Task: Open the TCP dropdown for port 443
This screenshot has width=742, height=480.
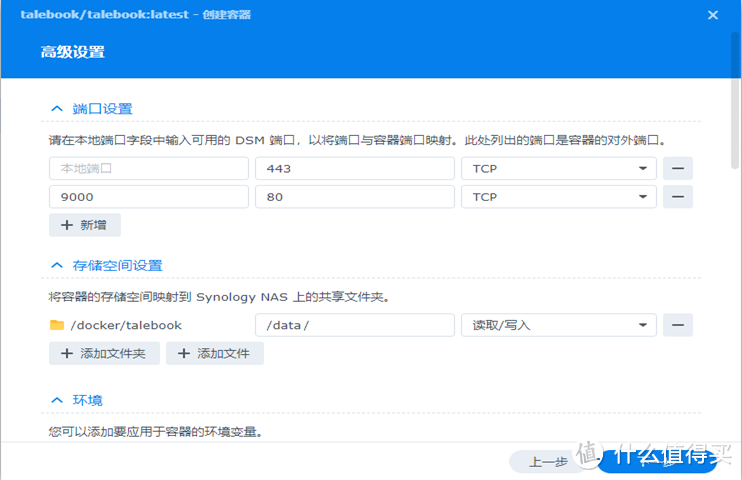Action: coord(559,169)
